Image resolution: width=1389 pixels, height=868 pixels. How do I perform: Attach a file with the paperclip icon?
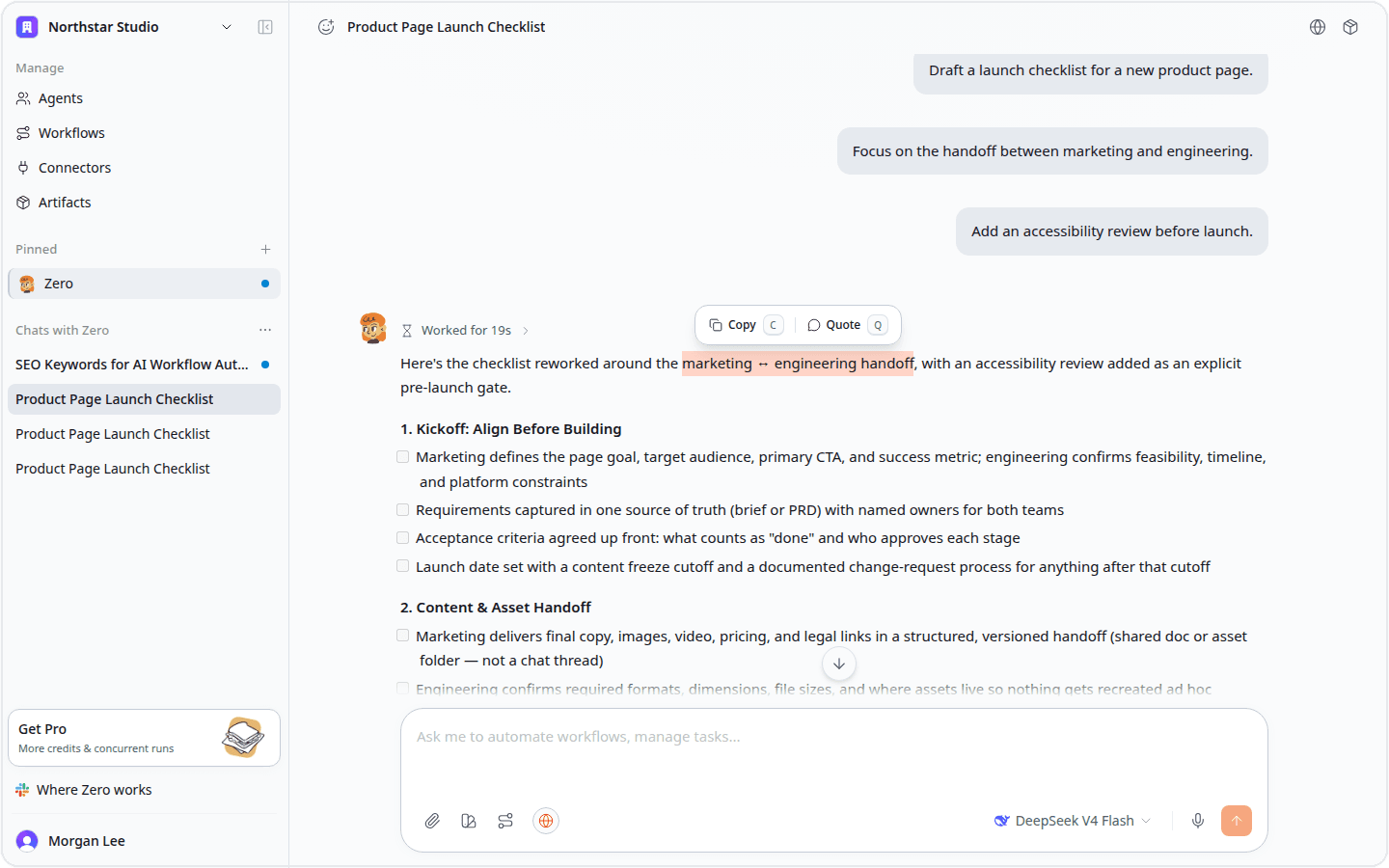click(x=432, y=821)
